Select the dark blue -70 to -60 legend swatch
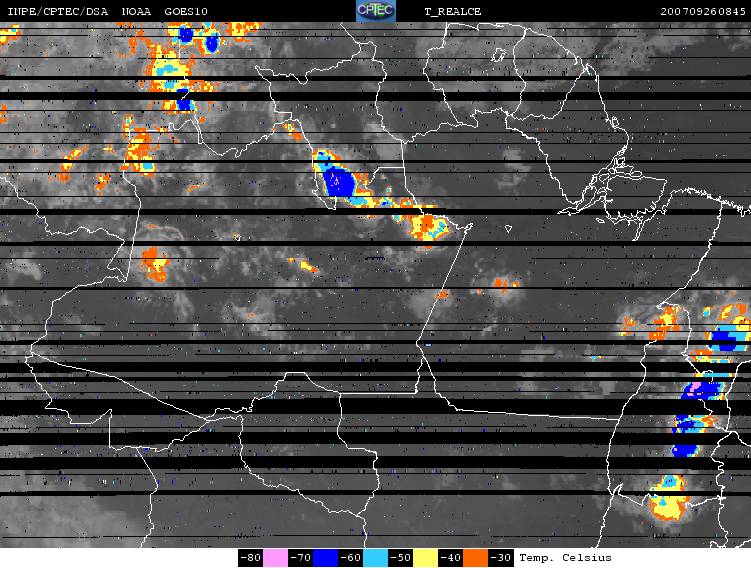This screenshot has width=751, height=568. coord(326,558)
